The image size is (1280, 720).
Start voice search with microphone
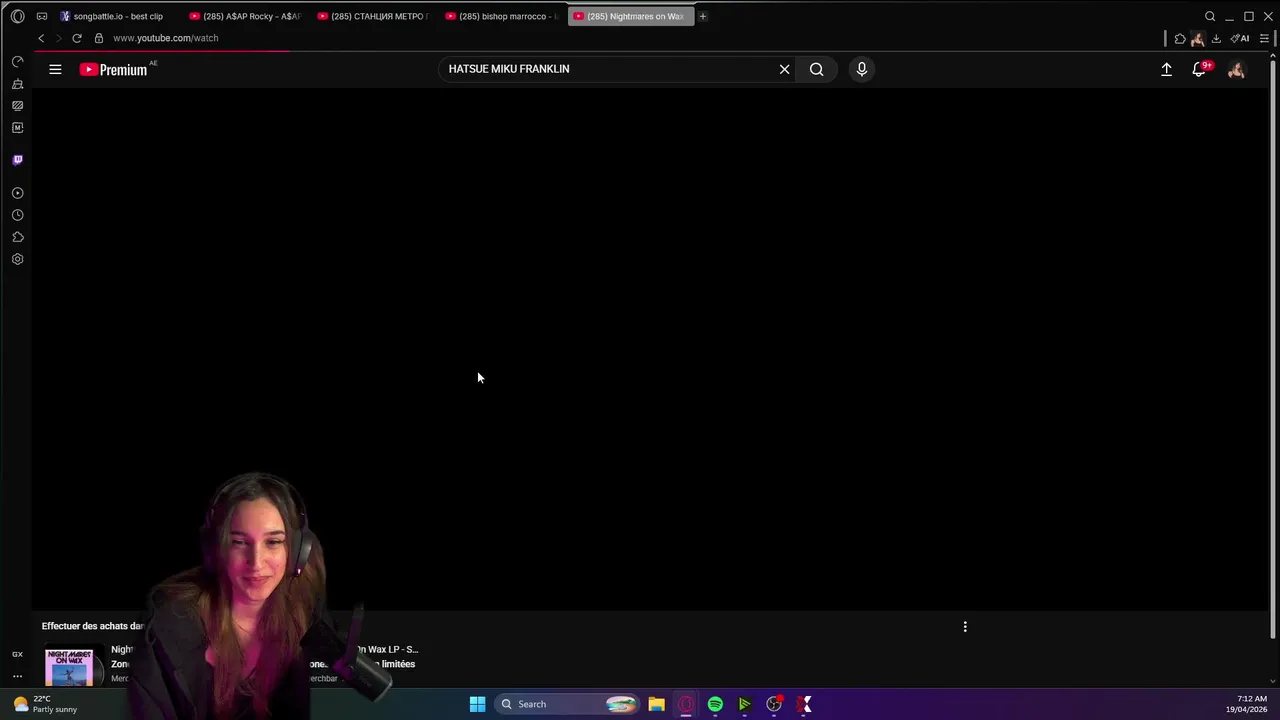tap(862, 69)
